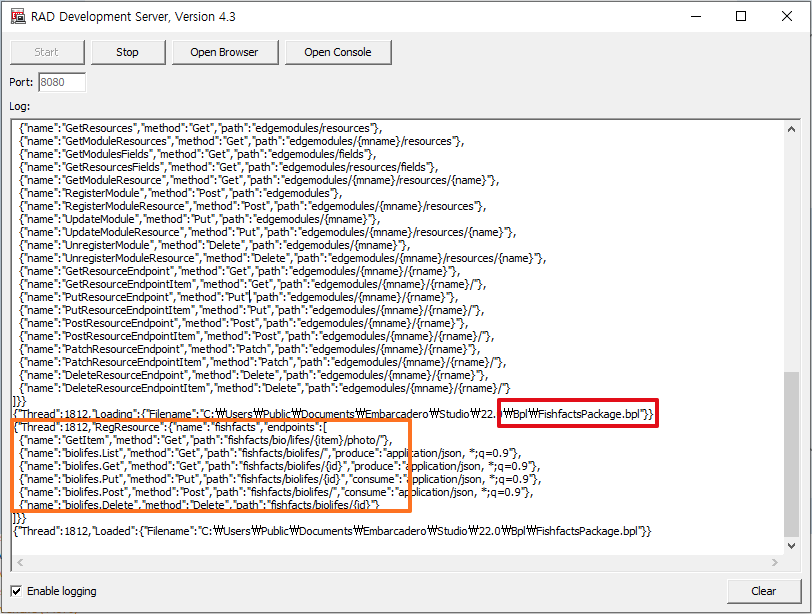The width and height of the screenshot is (812, 614).
Task: Click the "RegisterModule" Post log line
Action: click(180, 193)
